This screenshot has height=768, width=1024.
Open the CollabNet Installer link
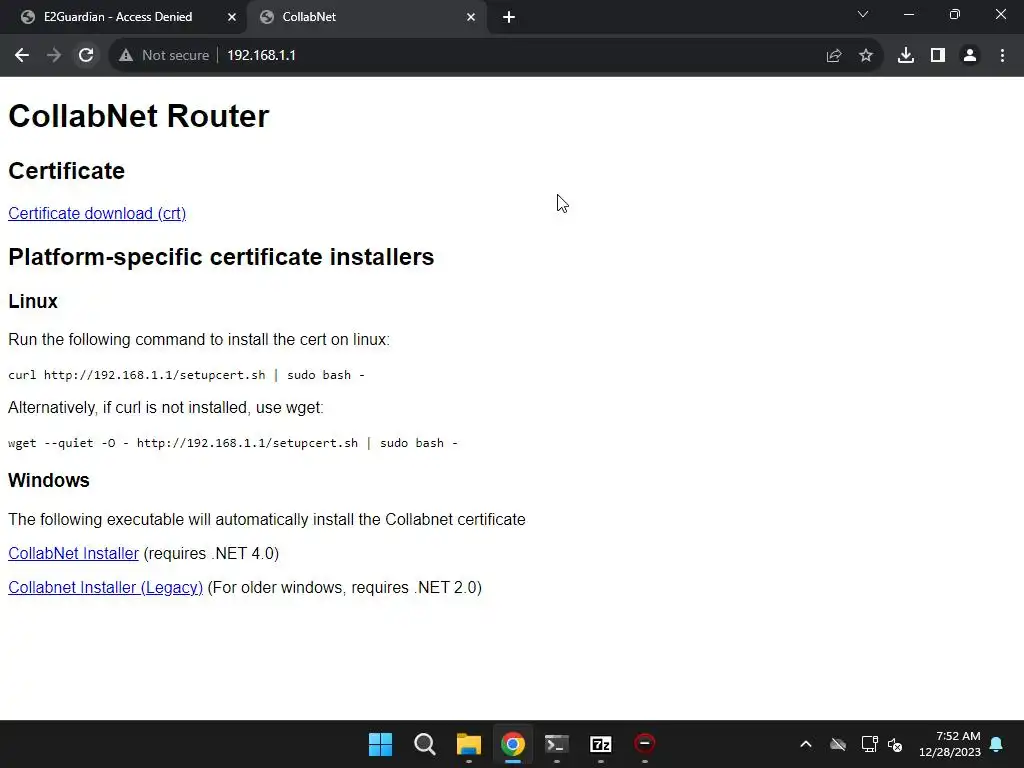tap(73, 553)
